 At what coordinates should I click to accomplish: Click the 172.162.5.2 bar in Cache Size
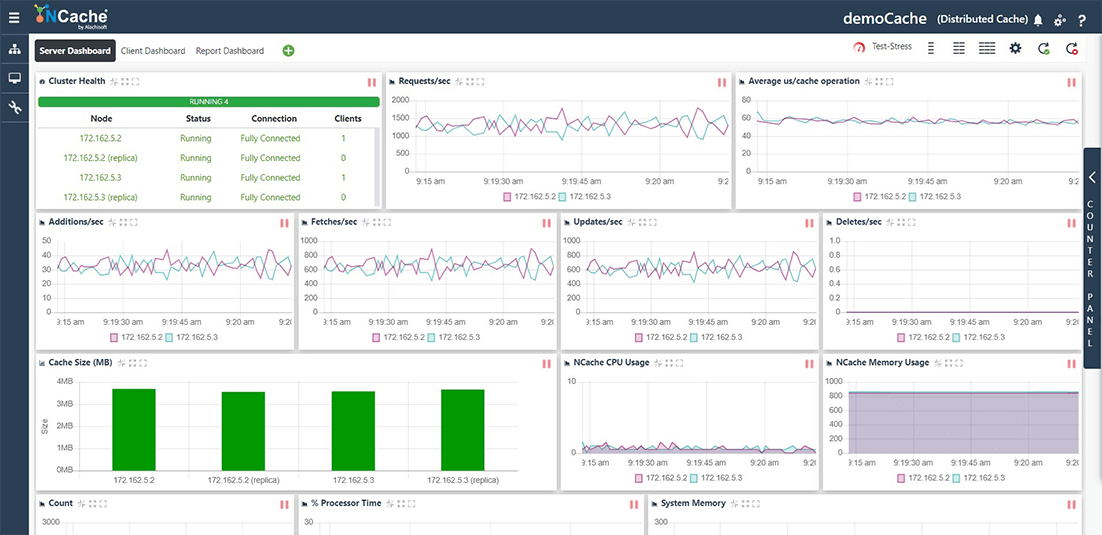coord(134,429)
